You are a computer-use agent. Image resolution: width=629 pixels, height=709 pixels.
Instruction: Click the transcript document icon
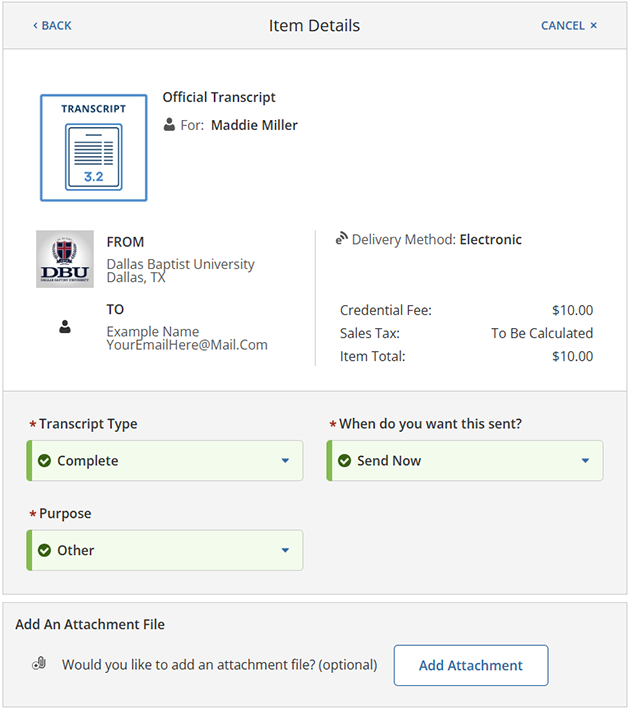click(93, 148)
